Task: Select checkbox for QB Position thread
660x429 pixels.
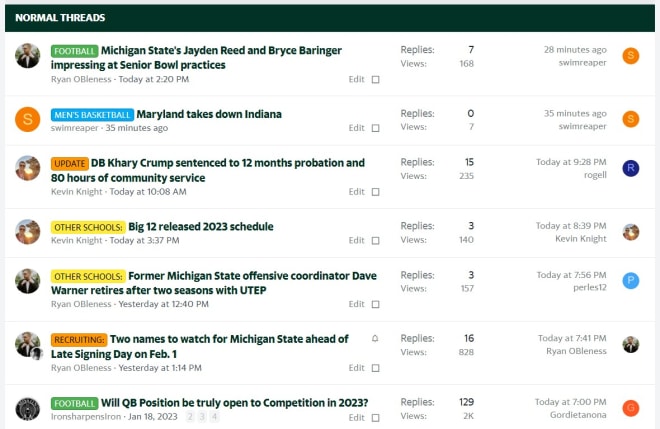Action: pos(375,418)
